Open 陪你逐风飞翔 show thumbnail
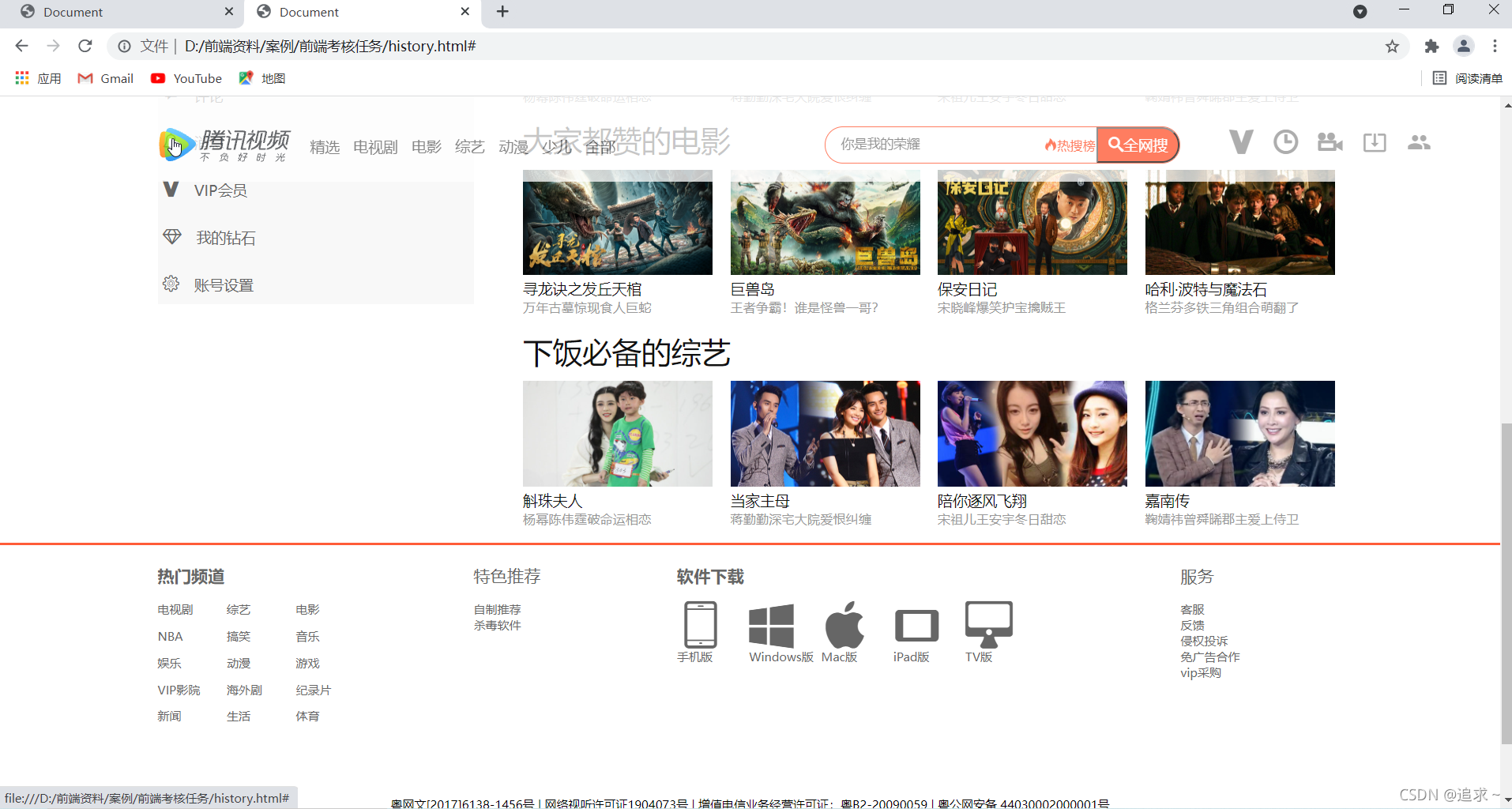 (x=1032, y=434)
